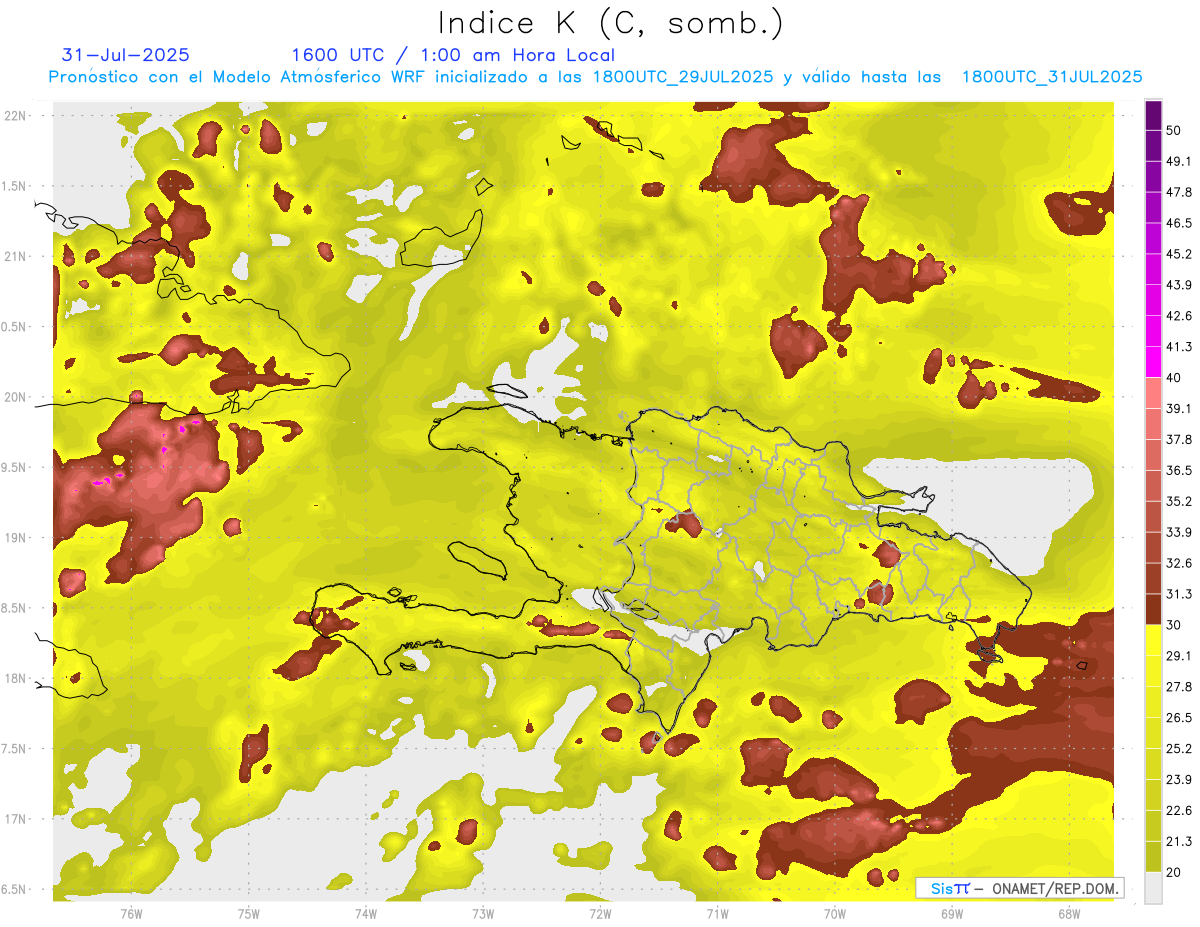
Task: Click the "68W" longitude axis label
Action: 1069,914
